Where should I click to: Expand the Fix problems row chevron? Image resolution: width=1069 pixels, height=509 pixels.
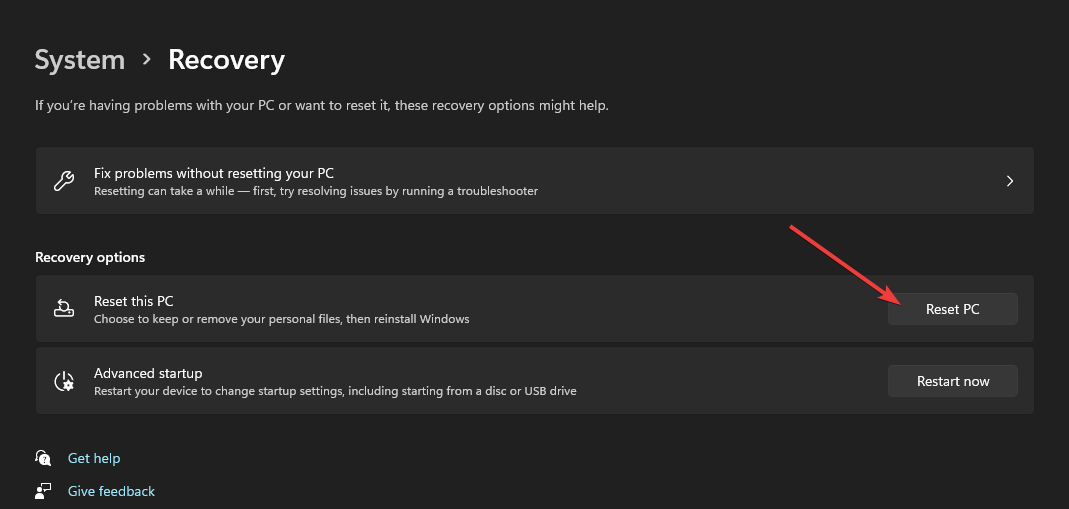(1010, 181)
